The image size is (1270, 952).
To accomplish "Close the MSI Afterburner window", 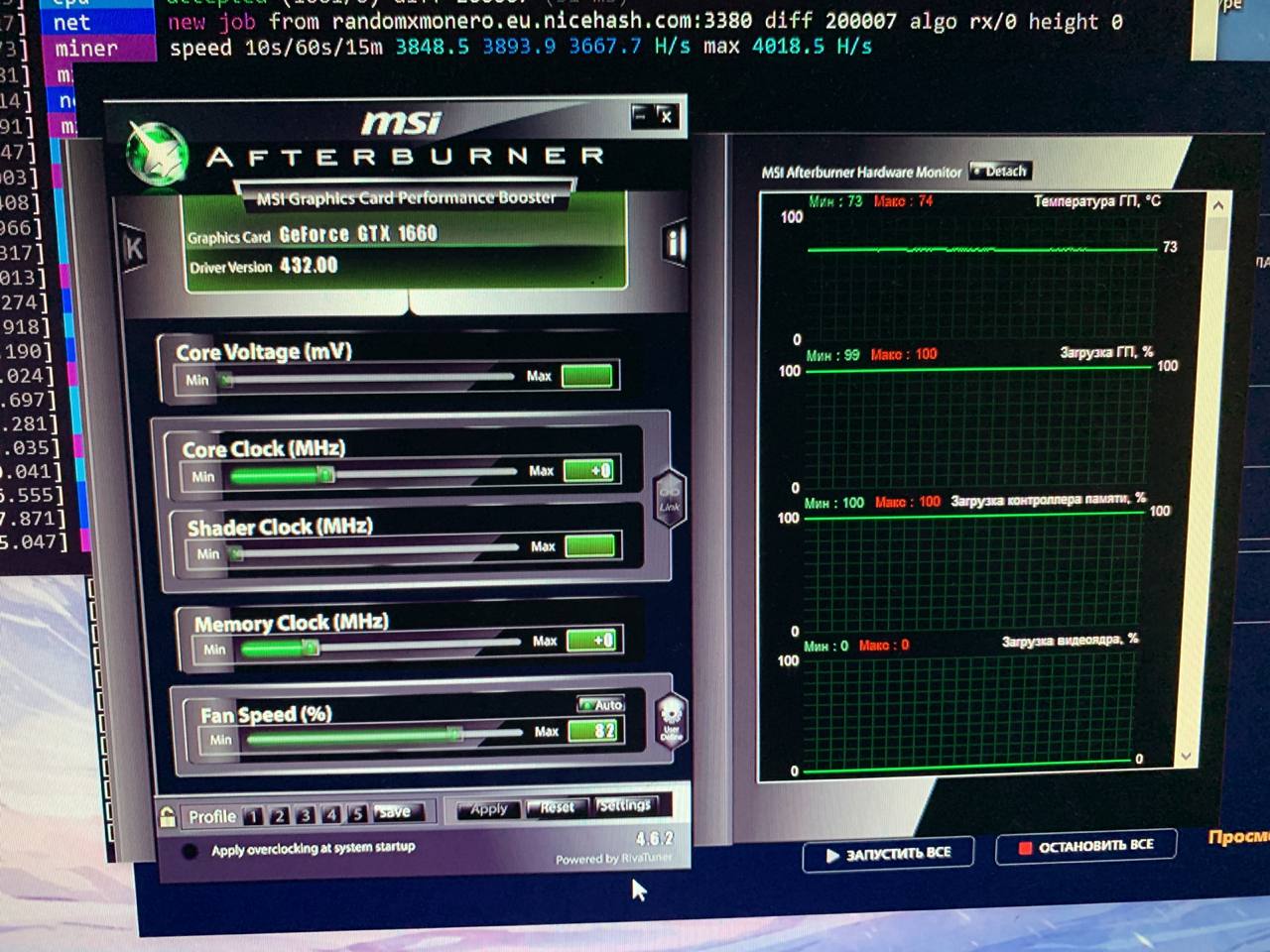I will [x=668, y=116].
